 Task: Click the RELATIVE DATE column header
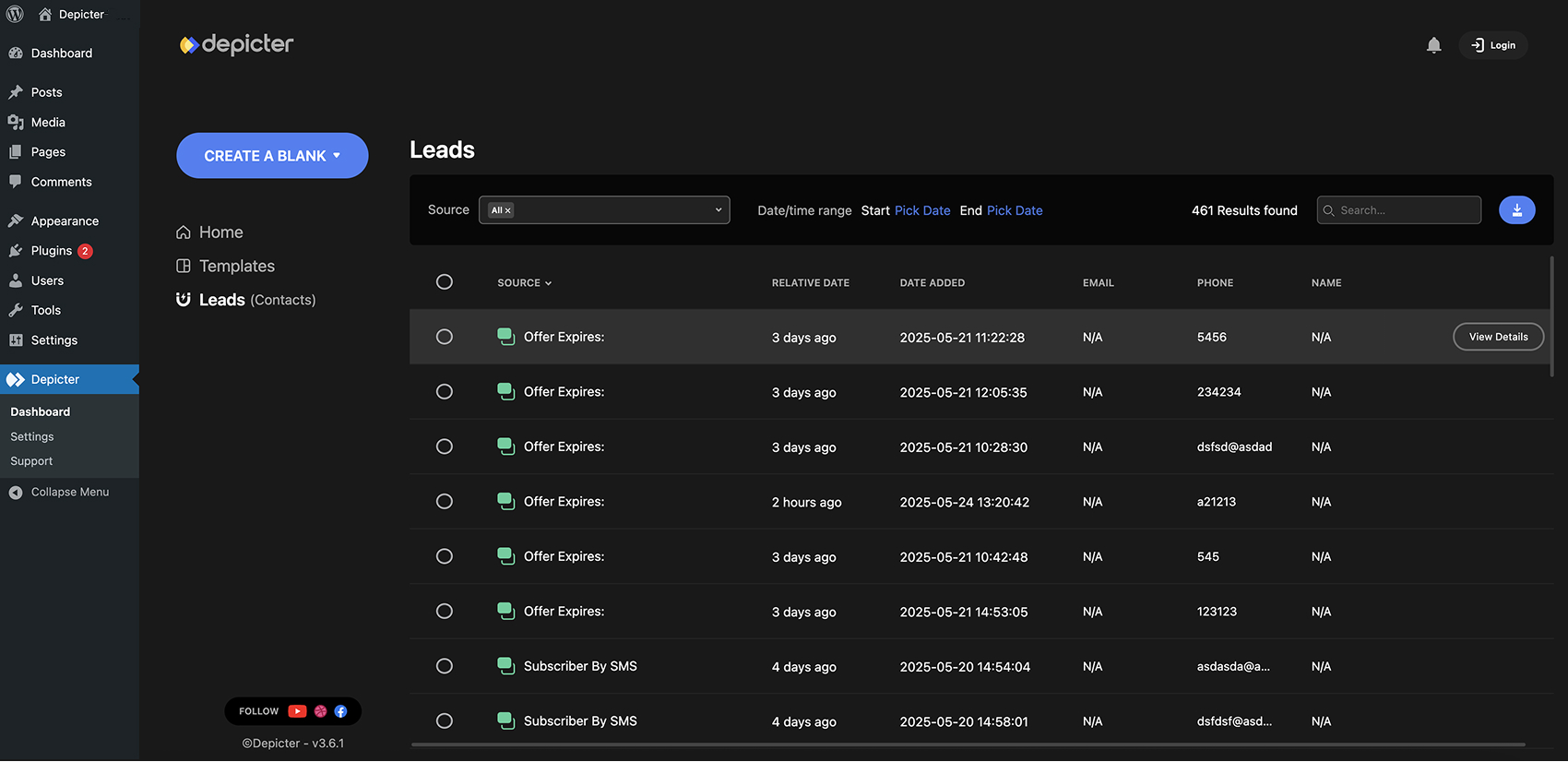pos(811,283)
